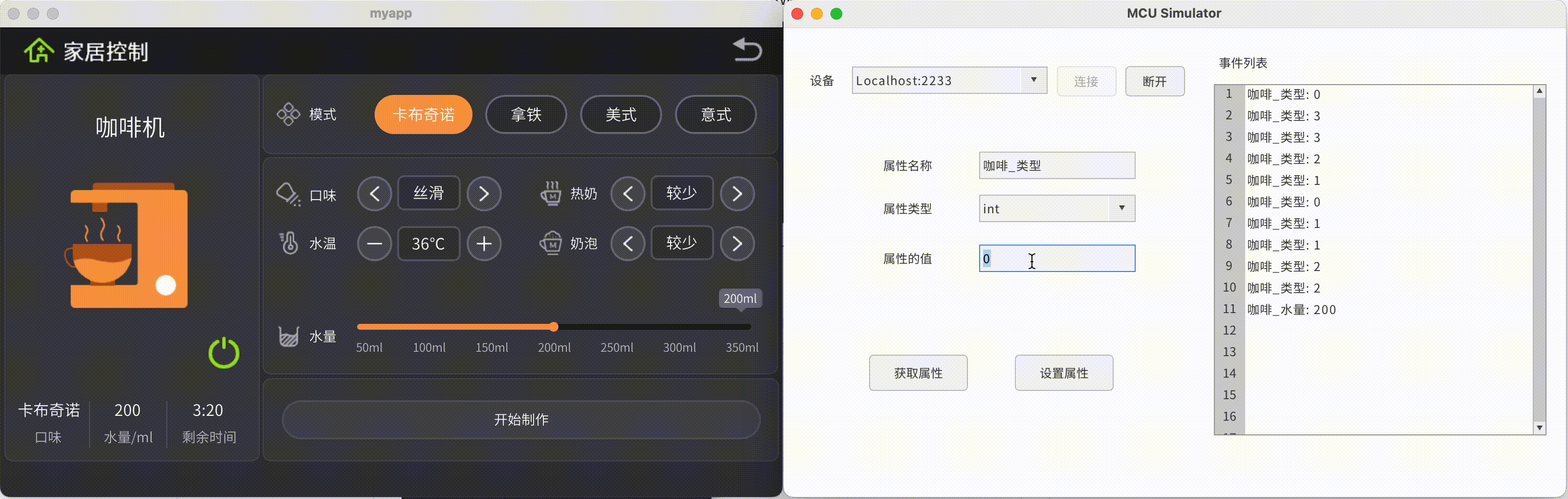Increase the 热奶 amount with right arrow
1568x499 pixels.
(737, 194)
